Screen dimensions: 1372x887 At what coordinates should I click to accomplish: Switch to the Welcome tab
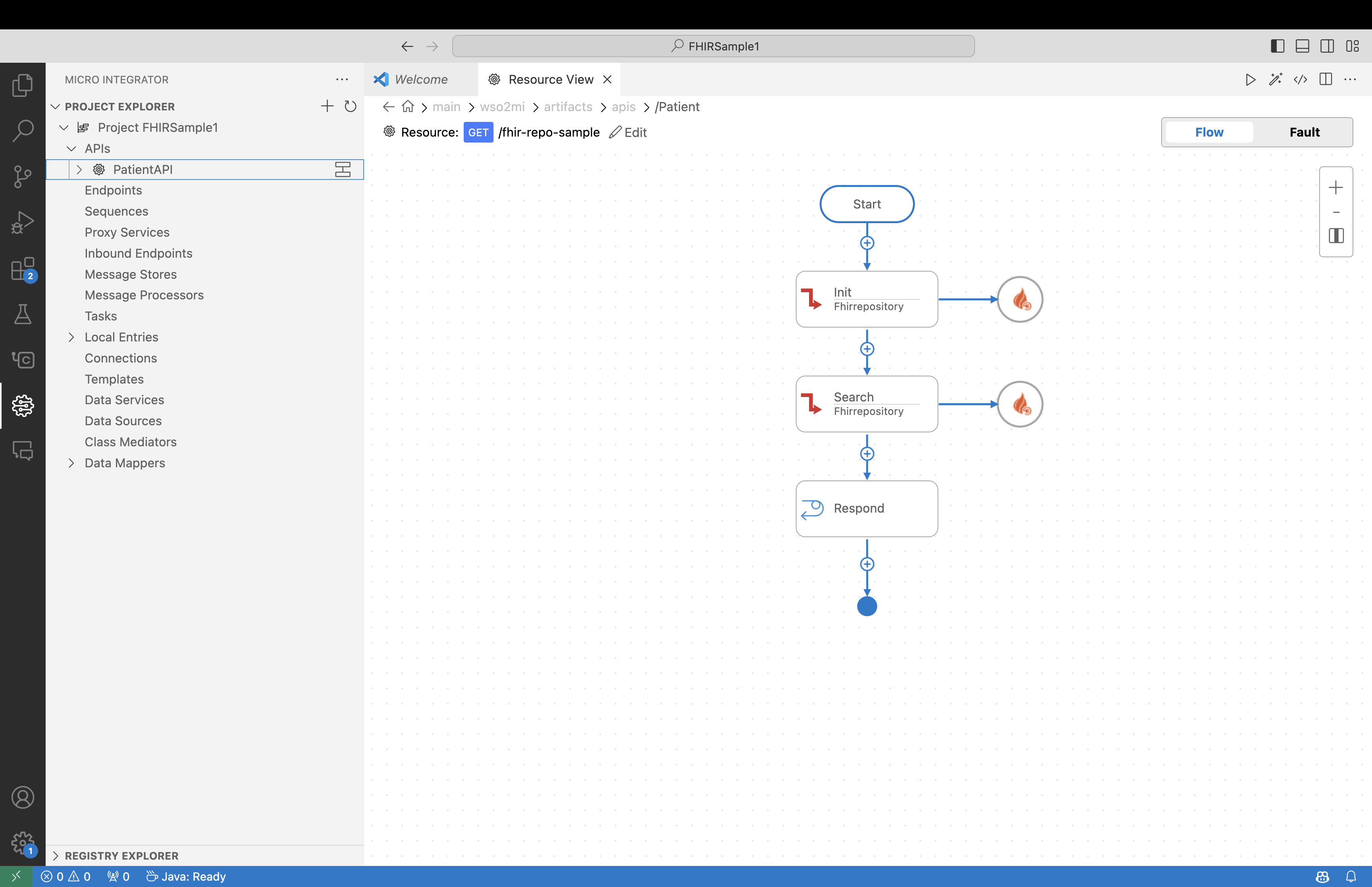[420, 79]
